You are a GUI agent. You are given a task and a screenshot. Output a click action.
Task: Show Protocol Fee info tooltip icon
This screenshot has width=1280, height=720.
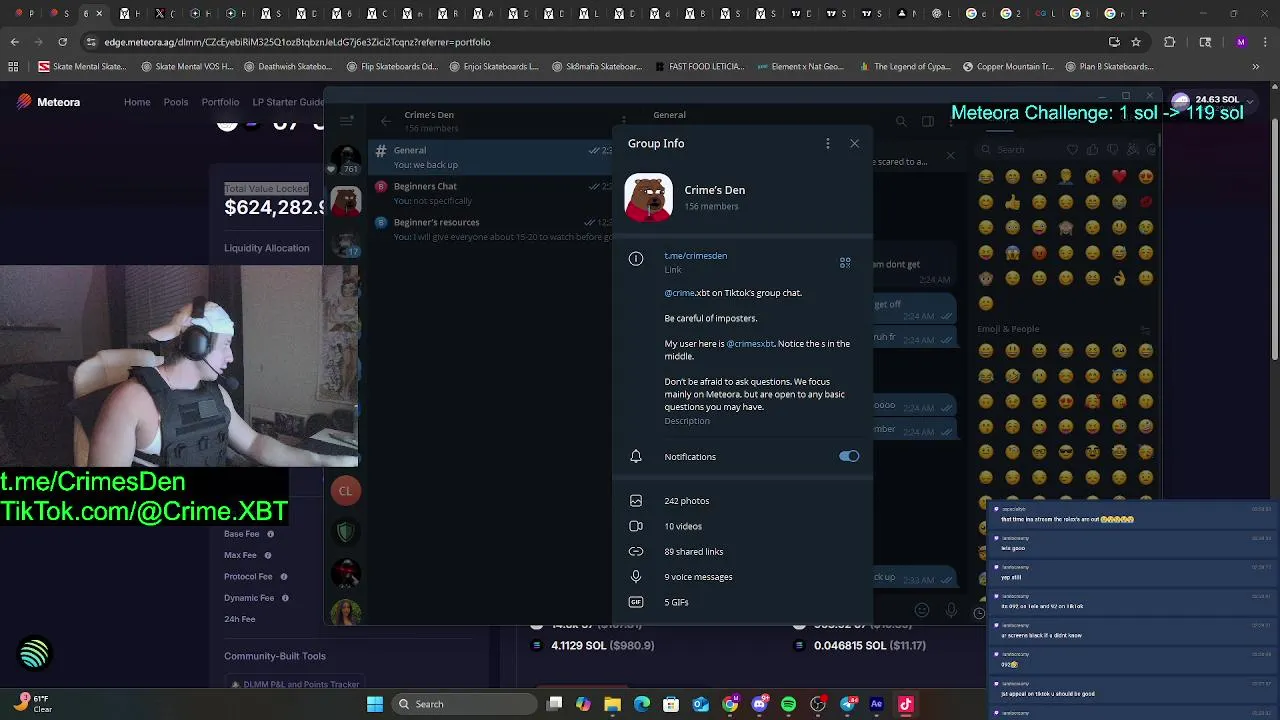(x=284, y=576)
